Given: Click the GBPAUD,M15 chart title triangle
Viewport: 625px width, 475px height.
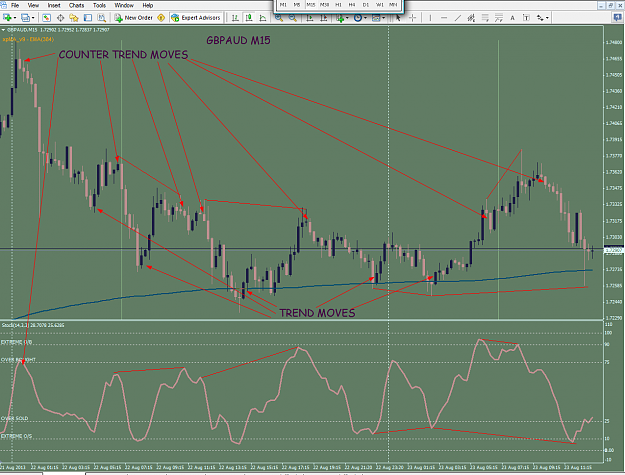Looking at the screenshot, I should click(3, 30).
